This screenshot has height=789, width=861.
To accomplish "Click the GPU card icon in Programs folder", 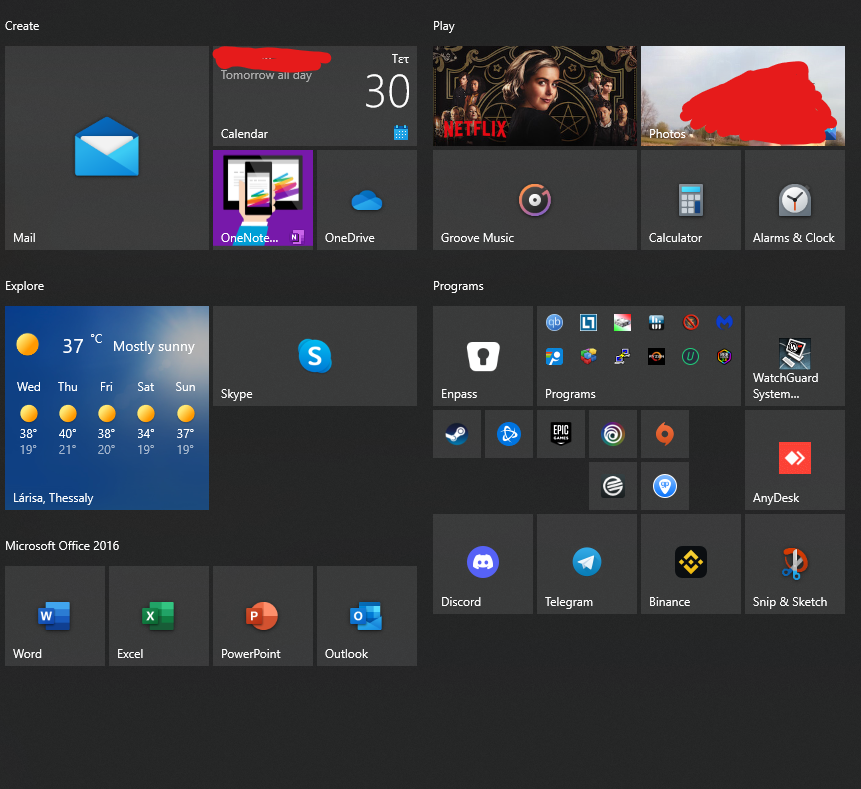I will (x=622, y=322).
